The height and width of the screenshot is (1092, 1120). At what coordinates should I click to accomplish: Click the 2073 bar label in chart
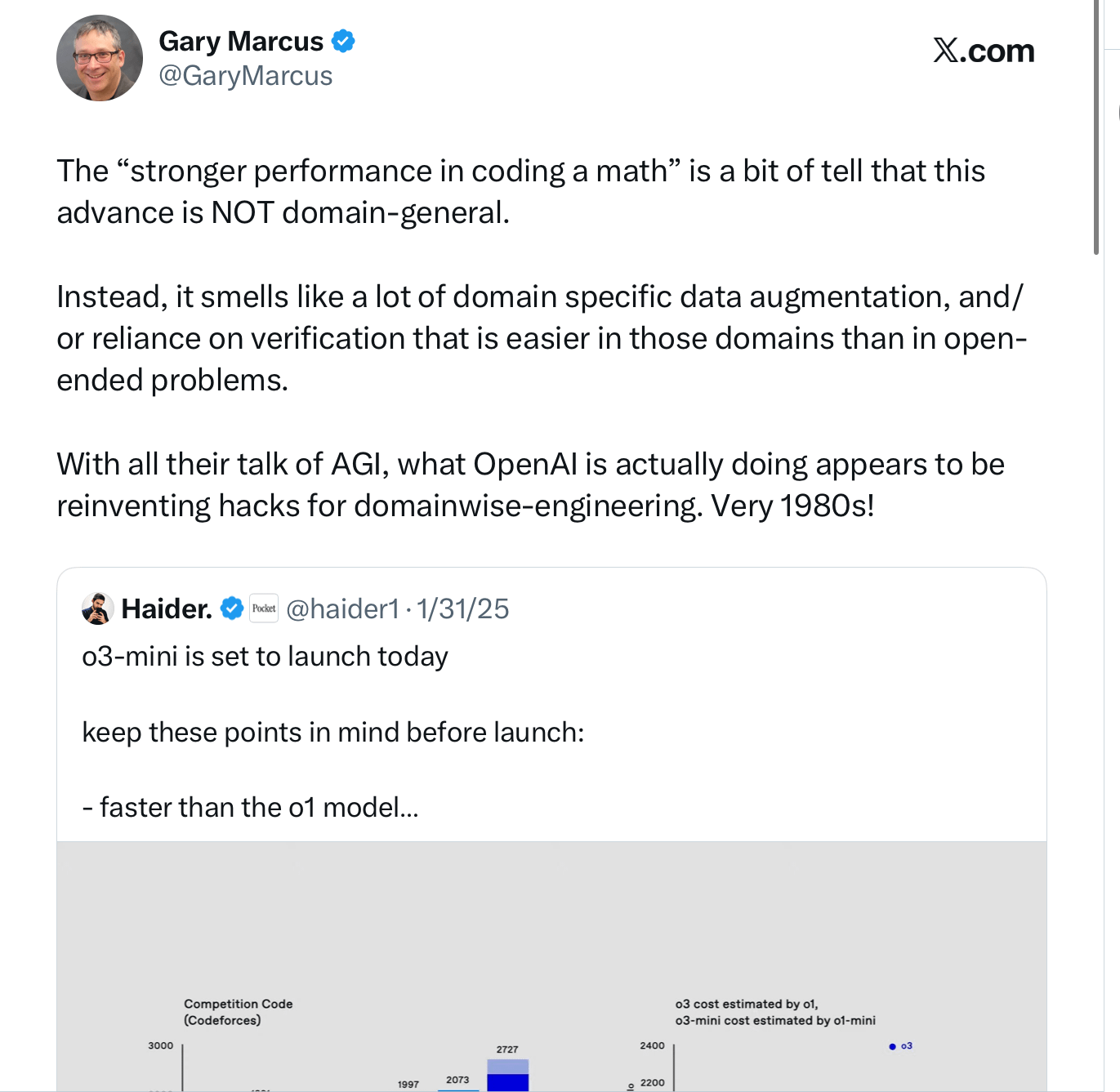[457, 1080]
